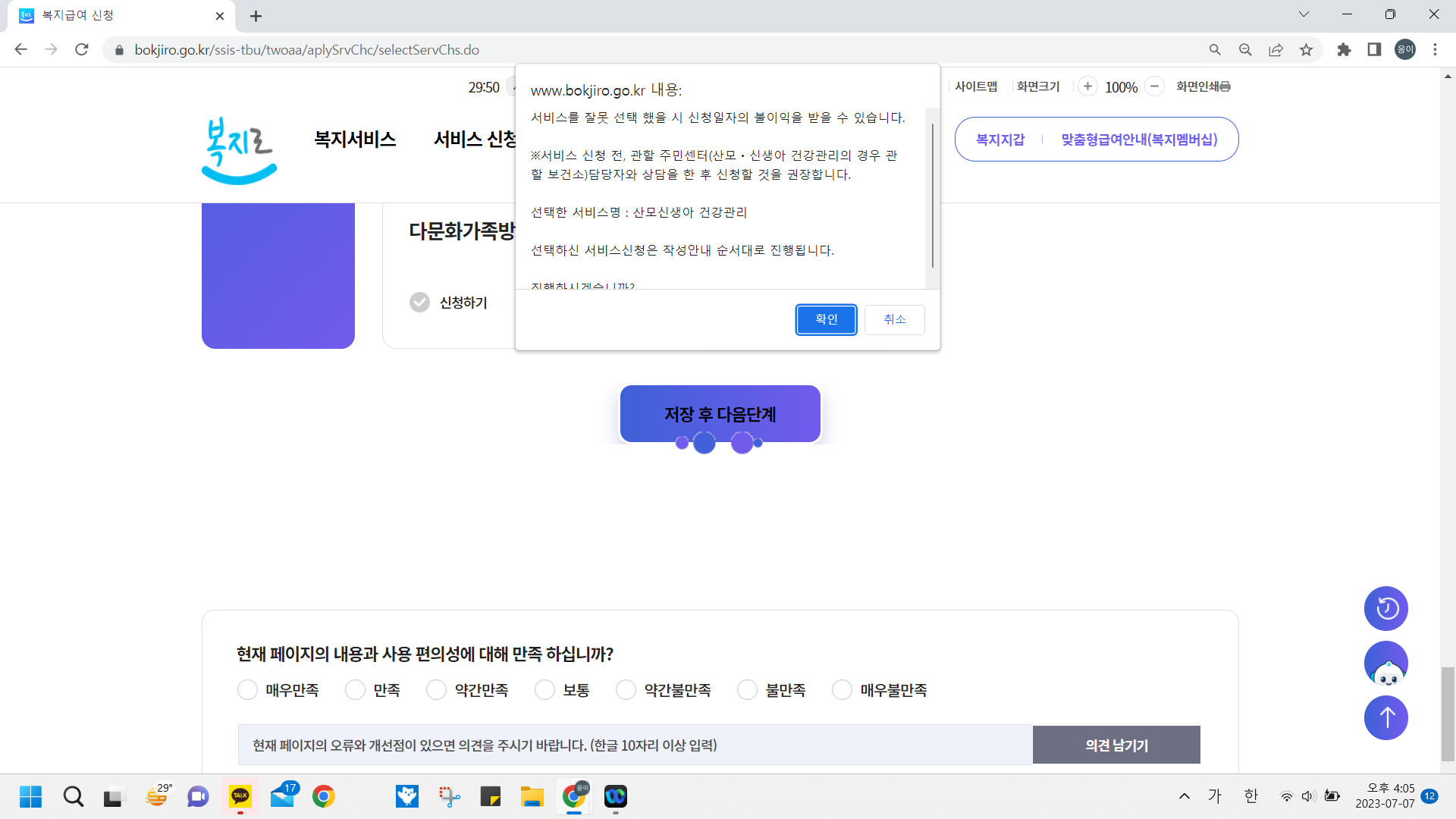Expand hidden icons in the system tray
Viewport: 1456px width, 819px height.
tap(1184, 796)
